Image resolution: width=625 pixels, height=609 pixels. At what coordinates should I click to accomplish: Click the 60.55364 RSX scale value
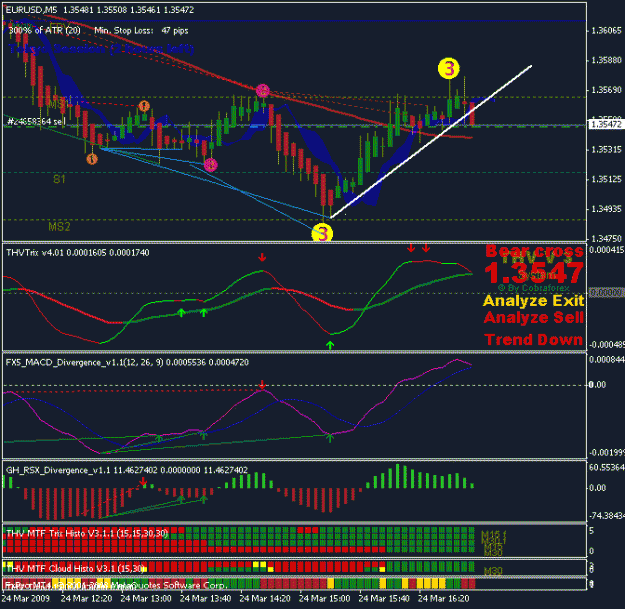[x=606, y=467]
